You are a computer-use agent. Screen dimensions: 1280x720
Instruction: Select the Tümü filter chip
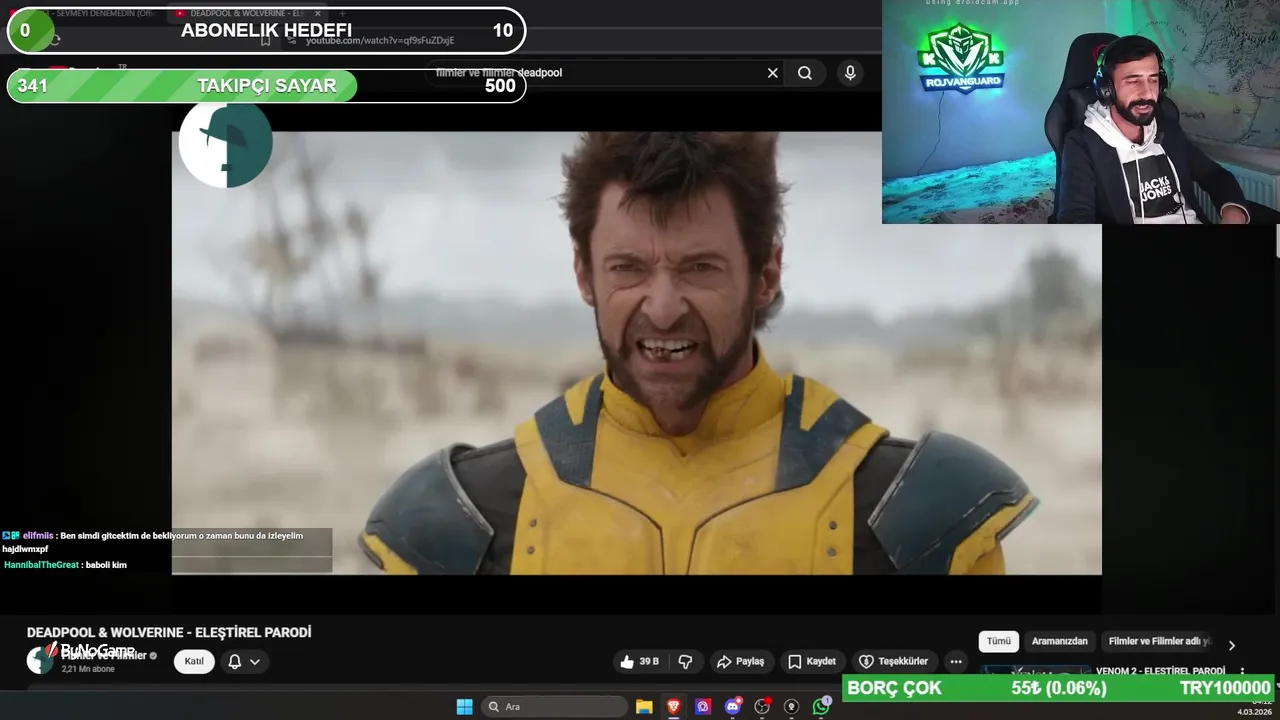(x=998, y=641)
